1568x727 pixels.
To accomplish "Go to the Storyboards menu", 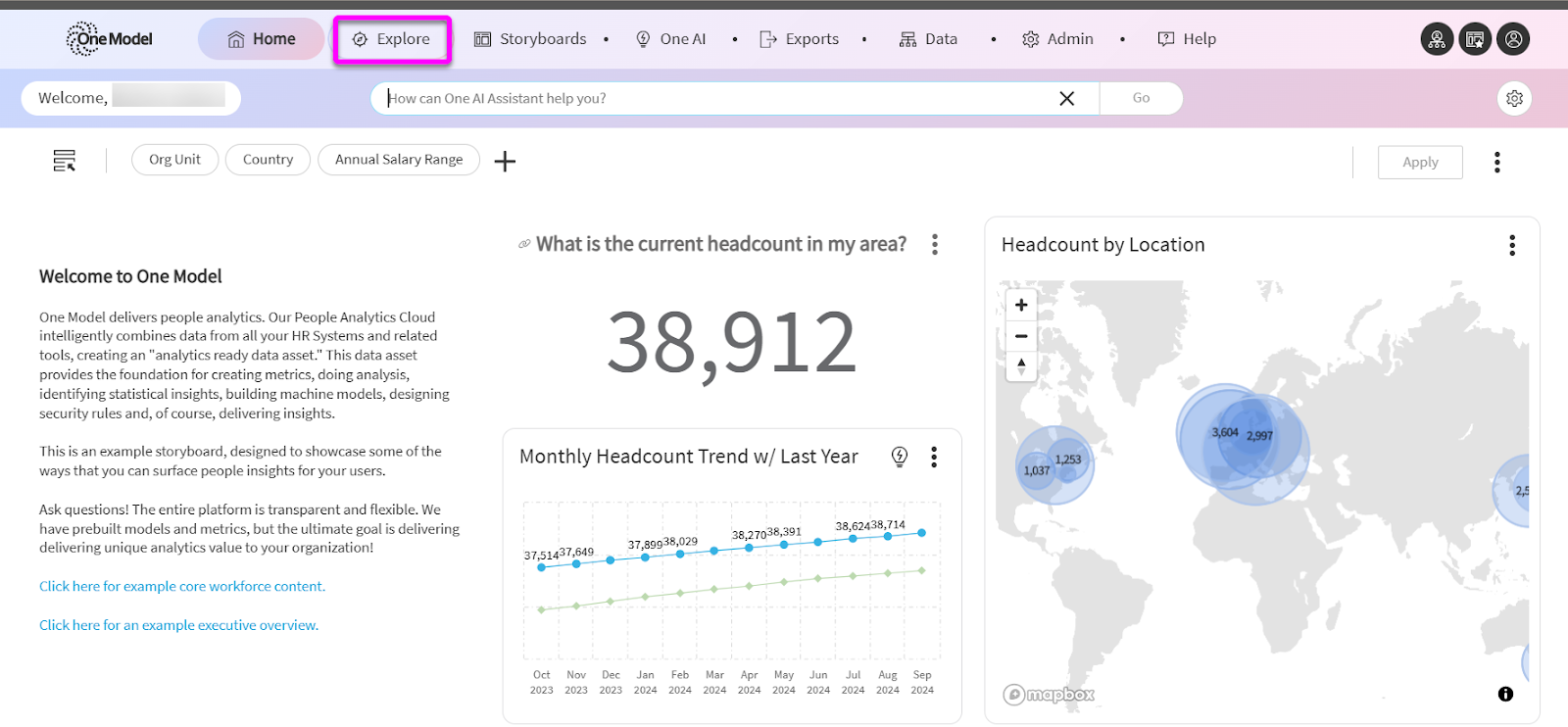I will click(531, 39).
